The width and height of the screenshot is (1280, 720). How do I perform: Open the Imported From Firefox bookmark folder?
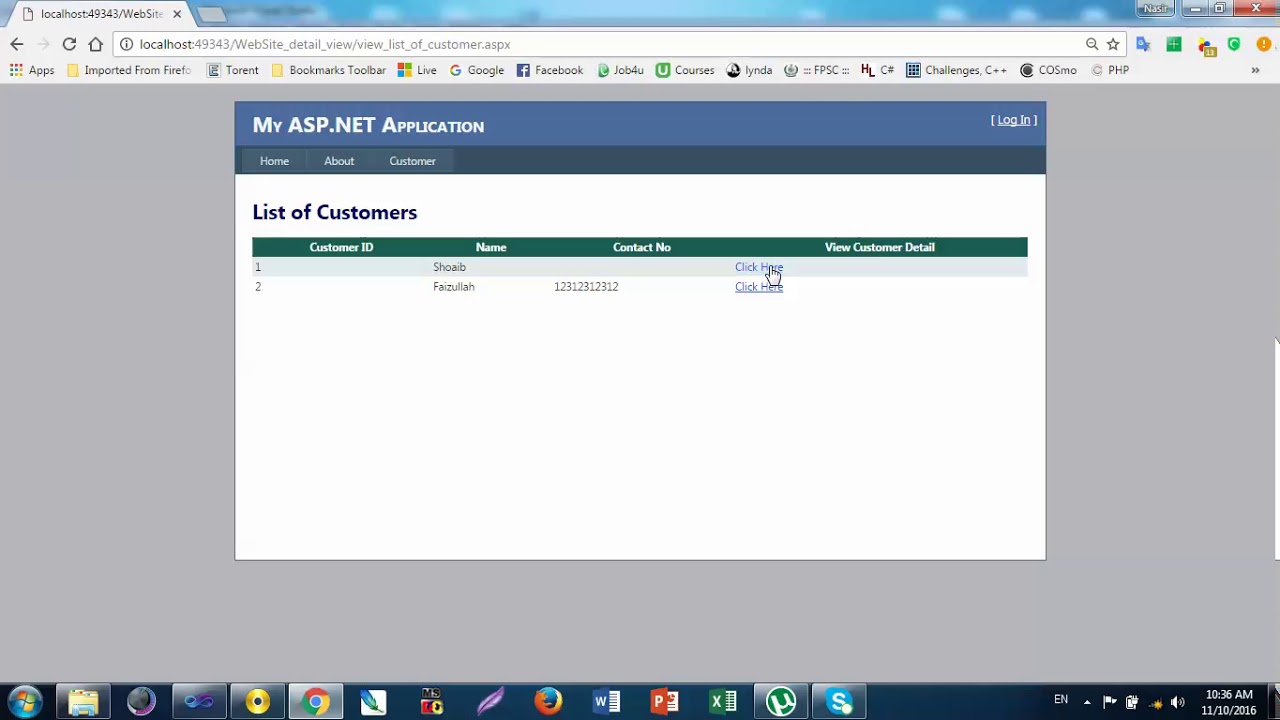pyautogui.click(x=128, y=70)
